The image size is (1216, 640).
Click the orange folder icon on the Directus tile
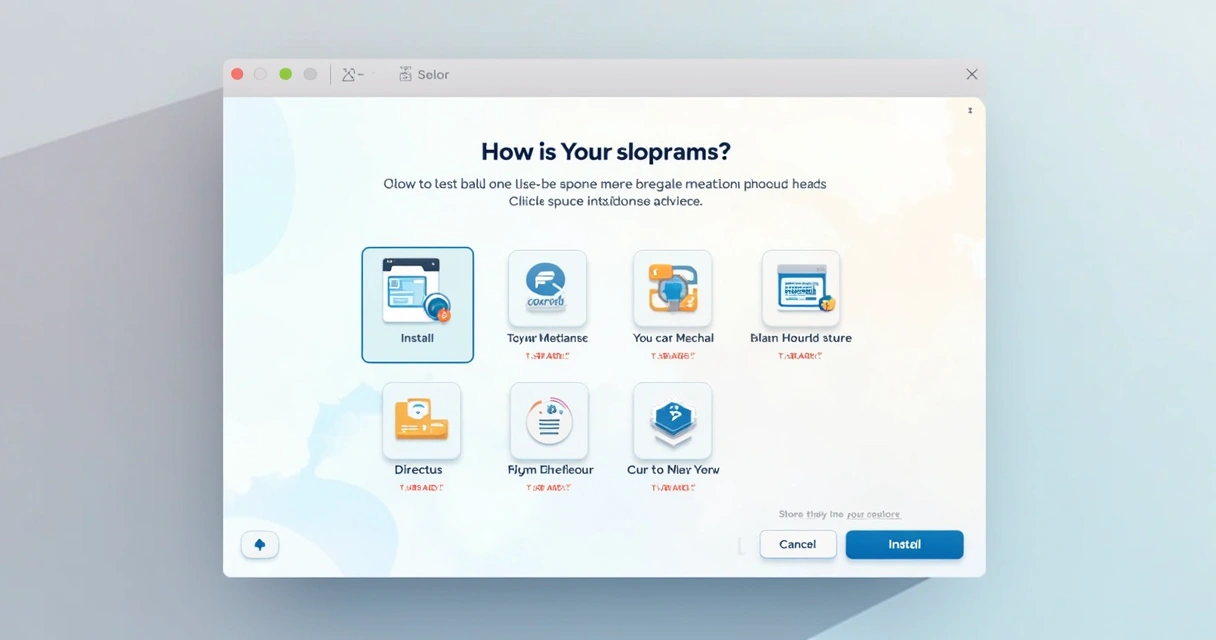[421, 419]
